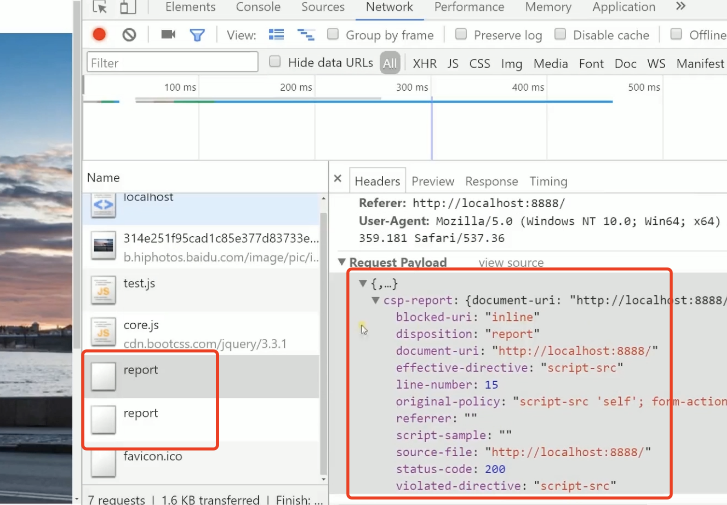Switch to large request rows view icon
Image resolution: width=727 pixels, height=505 pixels.
coord(276,34)
